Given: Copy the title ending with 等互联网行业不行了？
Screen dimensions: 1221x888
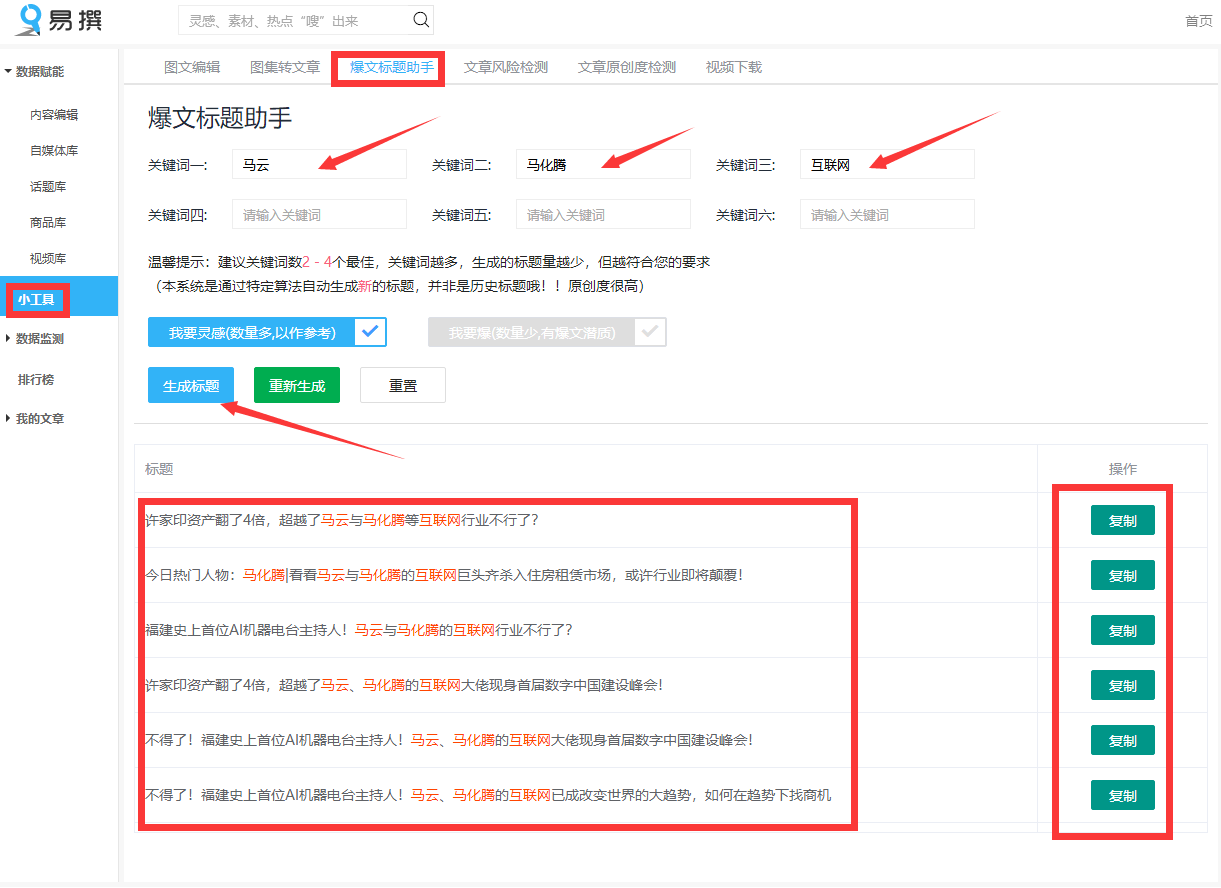Looking at the screenshot, I should coord(1122,520).
